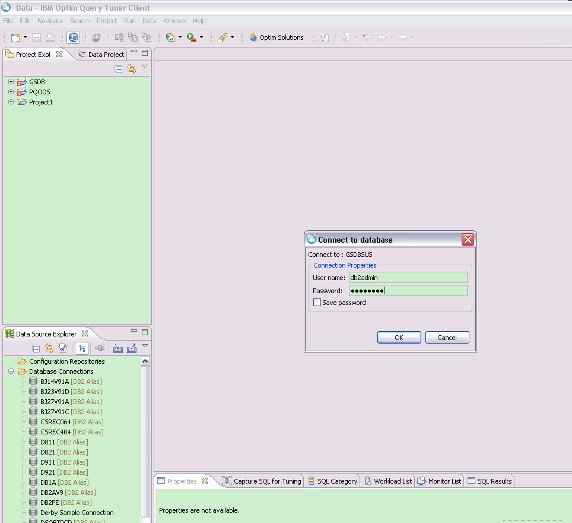Click the Data Source Explorer scroll-up arrow
This screenshot has height=523, width=572.
[x=145, y=361]
